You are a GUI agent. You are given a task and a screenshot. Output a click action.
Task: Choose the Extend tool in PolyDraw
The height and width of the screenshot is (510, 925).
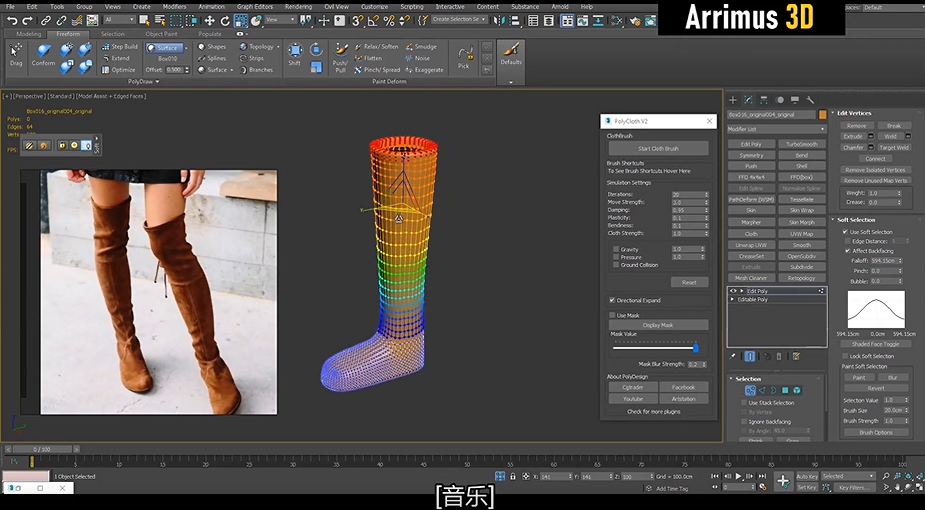pos(116,58)
